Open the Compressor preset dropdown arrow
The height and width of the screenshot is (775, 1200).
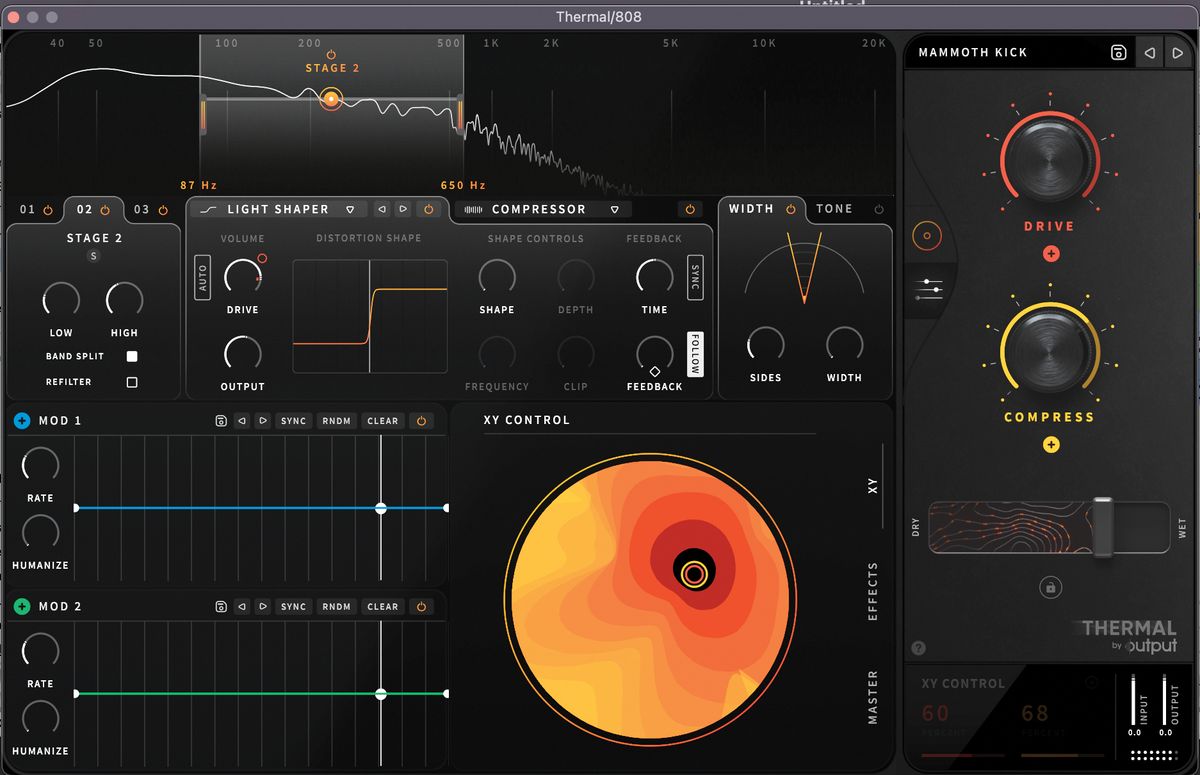(614, 210)
